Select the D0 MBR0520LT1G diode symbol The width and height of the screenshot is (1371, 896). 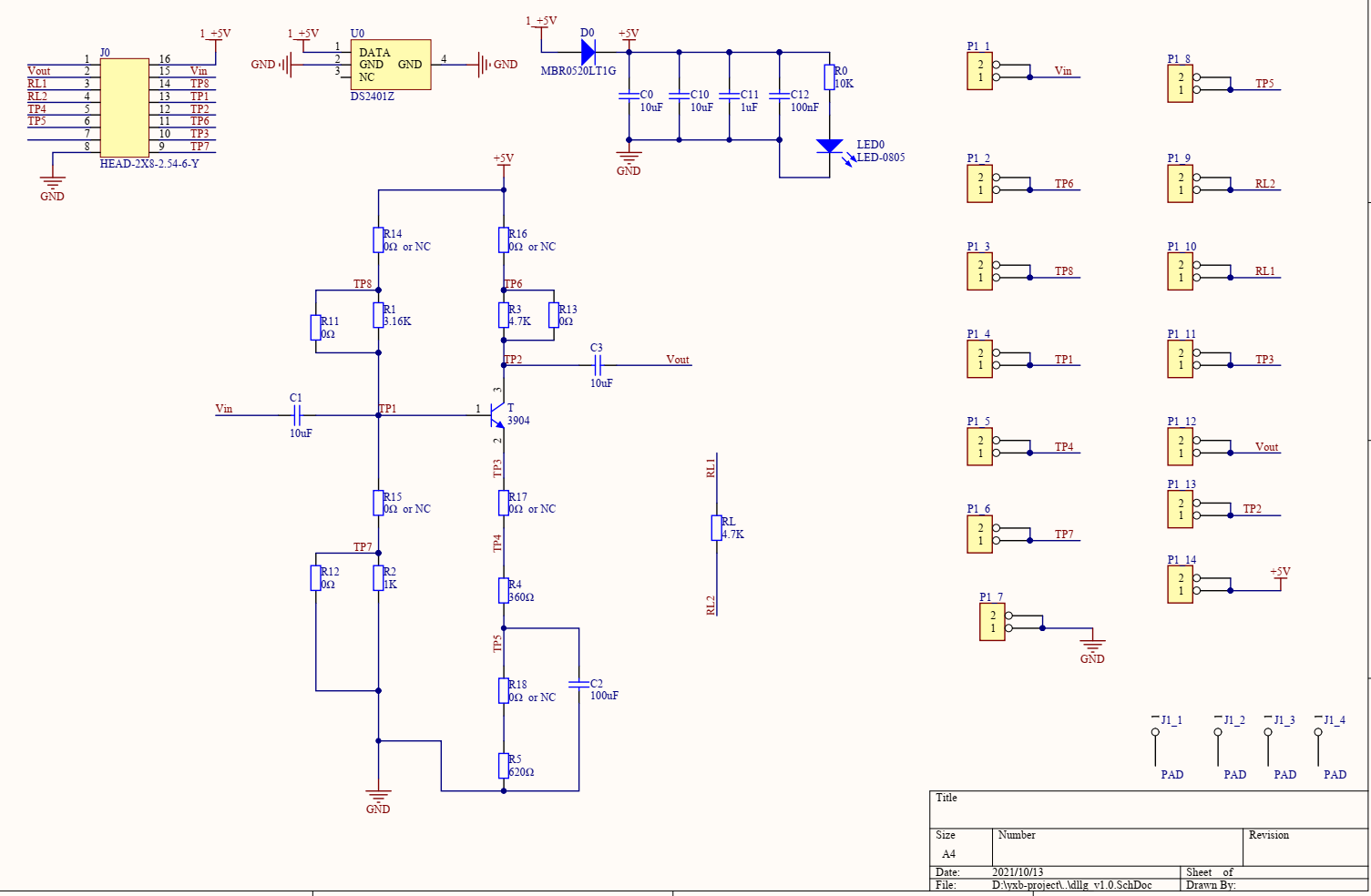coord(588,52)
